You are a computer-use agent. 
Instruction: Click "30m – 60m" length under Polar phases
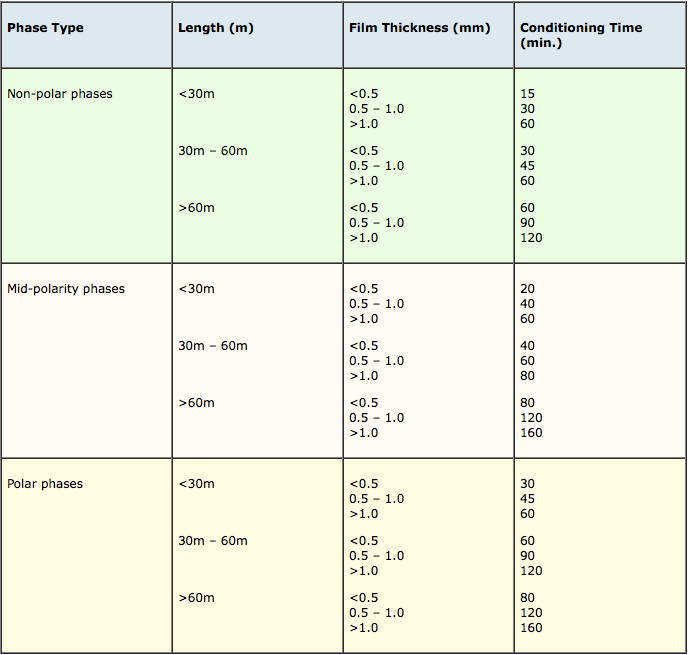[x=213, y=541]
